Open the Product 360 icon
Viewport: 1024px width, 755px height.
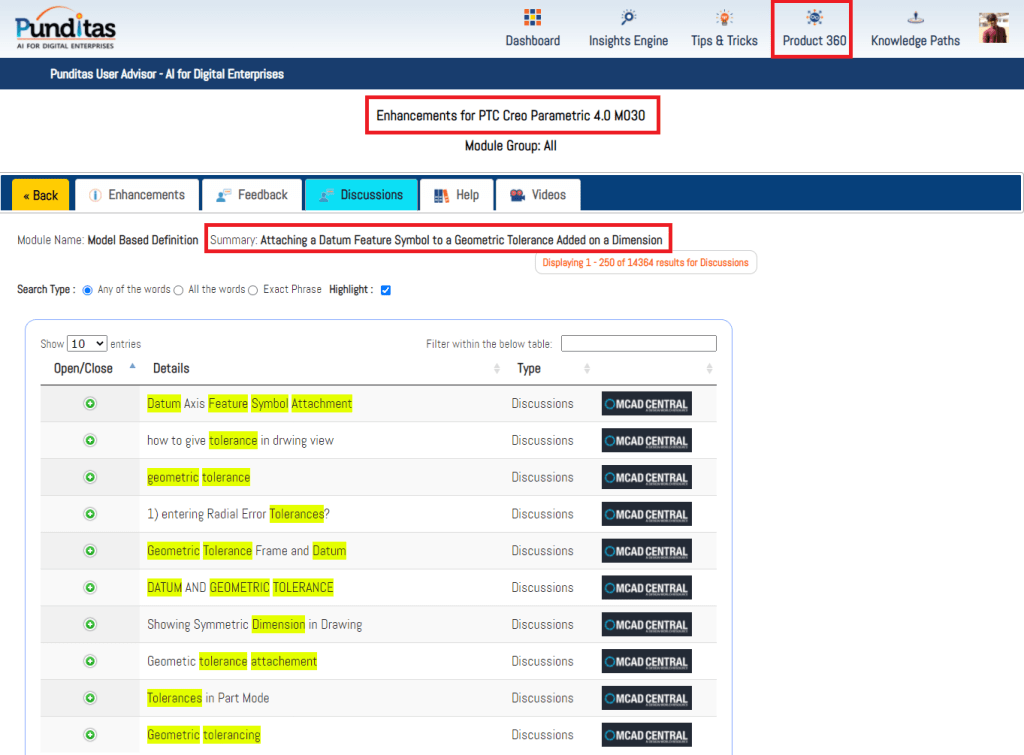coord(815,18)
